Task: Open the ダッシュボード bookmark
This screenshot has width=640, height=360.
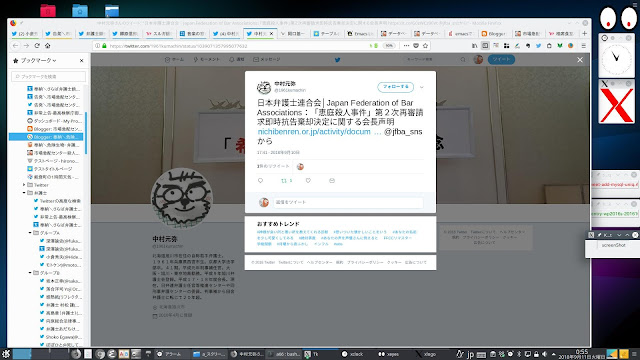Action: click(x=54, y=121)
